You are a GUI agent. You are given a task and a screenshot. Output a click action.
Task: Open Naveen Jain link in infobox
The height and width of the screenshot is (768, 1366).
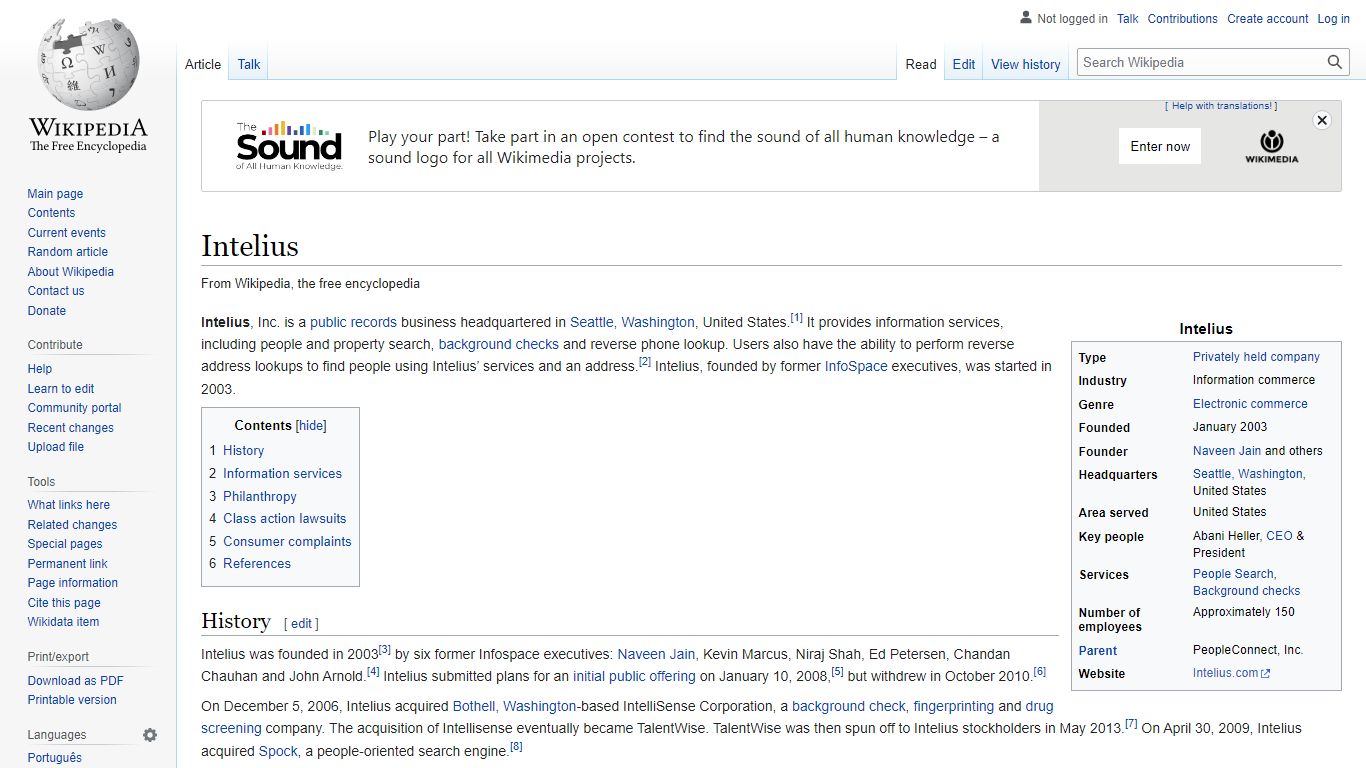(1227, 451)
